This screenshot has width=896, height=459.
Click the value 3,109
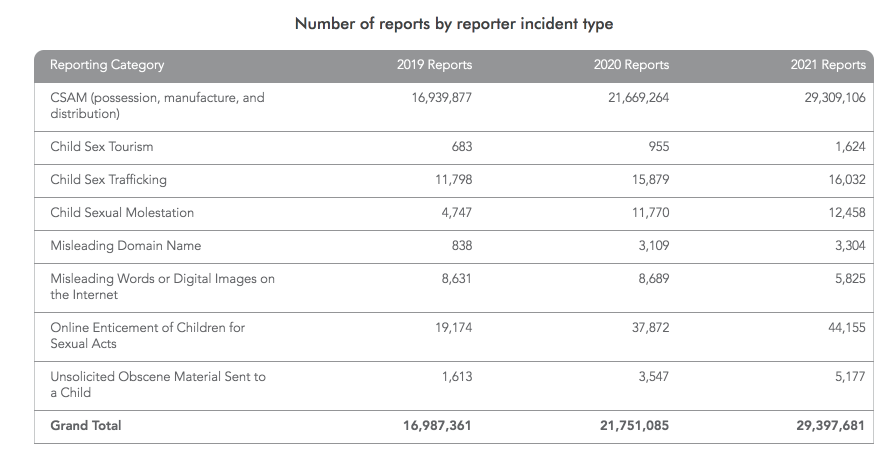[654, 246]
